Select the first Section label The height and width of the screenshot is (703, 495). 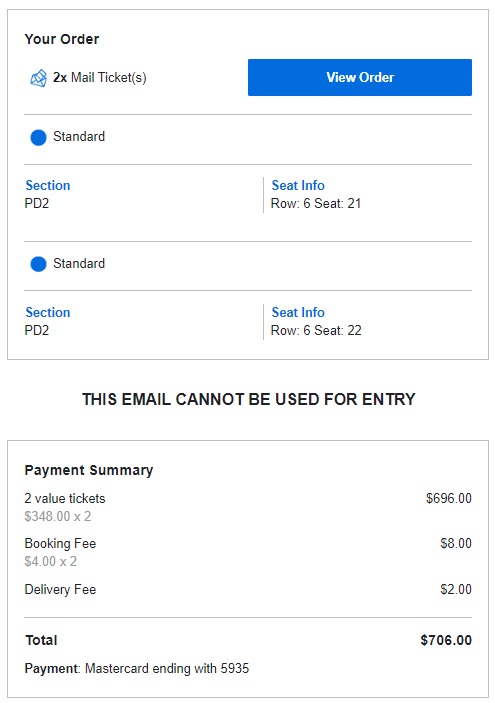click(48, 185)
